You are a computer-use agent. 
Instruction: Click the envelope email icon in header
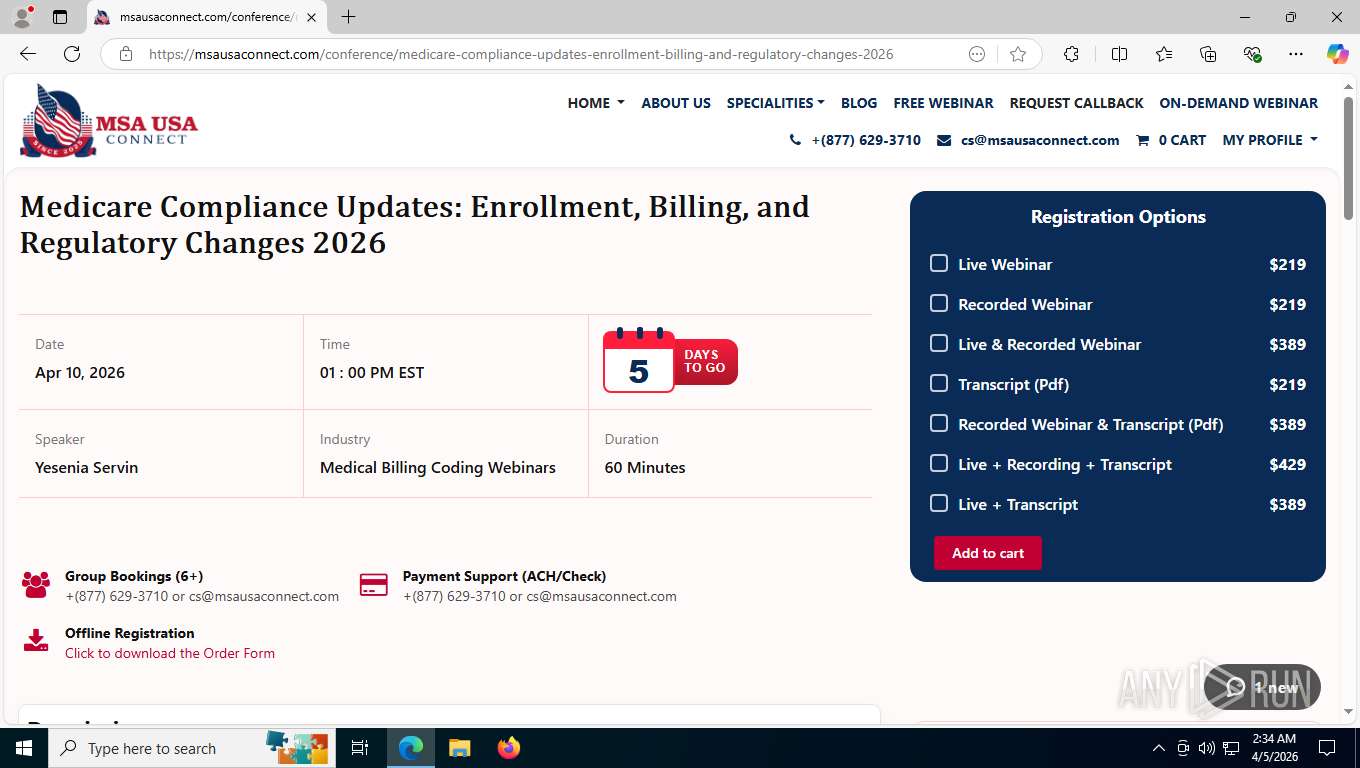pos(944,140)
